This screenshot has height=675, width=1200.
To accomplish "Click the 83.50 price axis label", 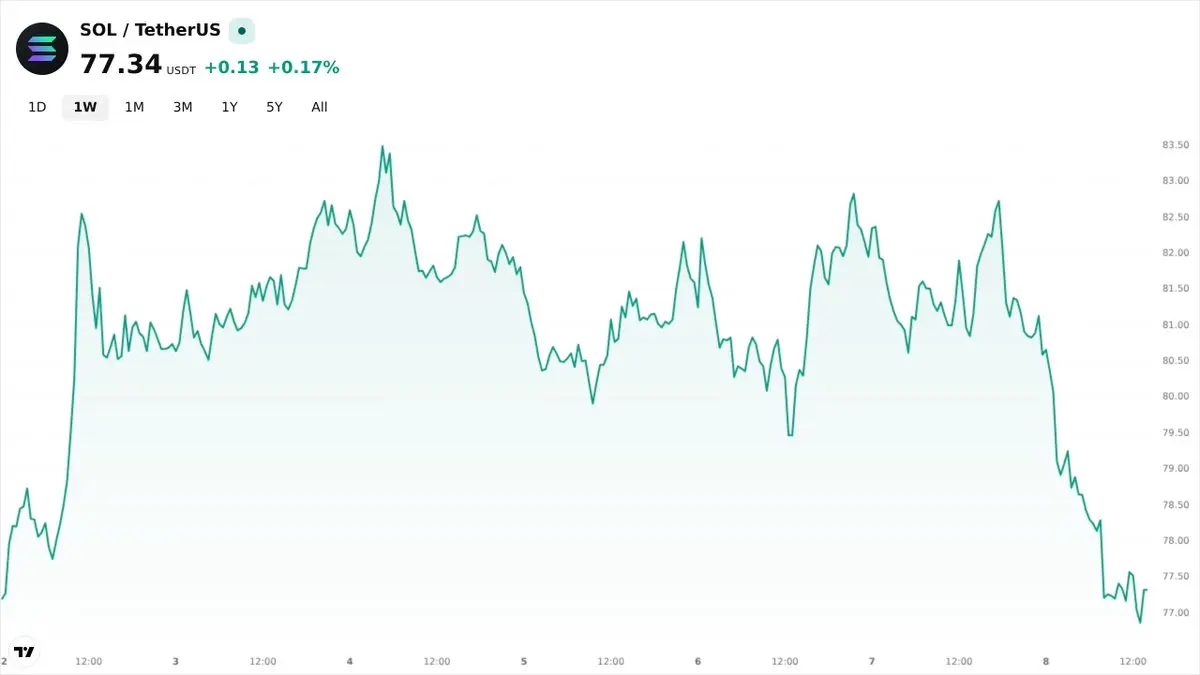I will click(1175, 145).
